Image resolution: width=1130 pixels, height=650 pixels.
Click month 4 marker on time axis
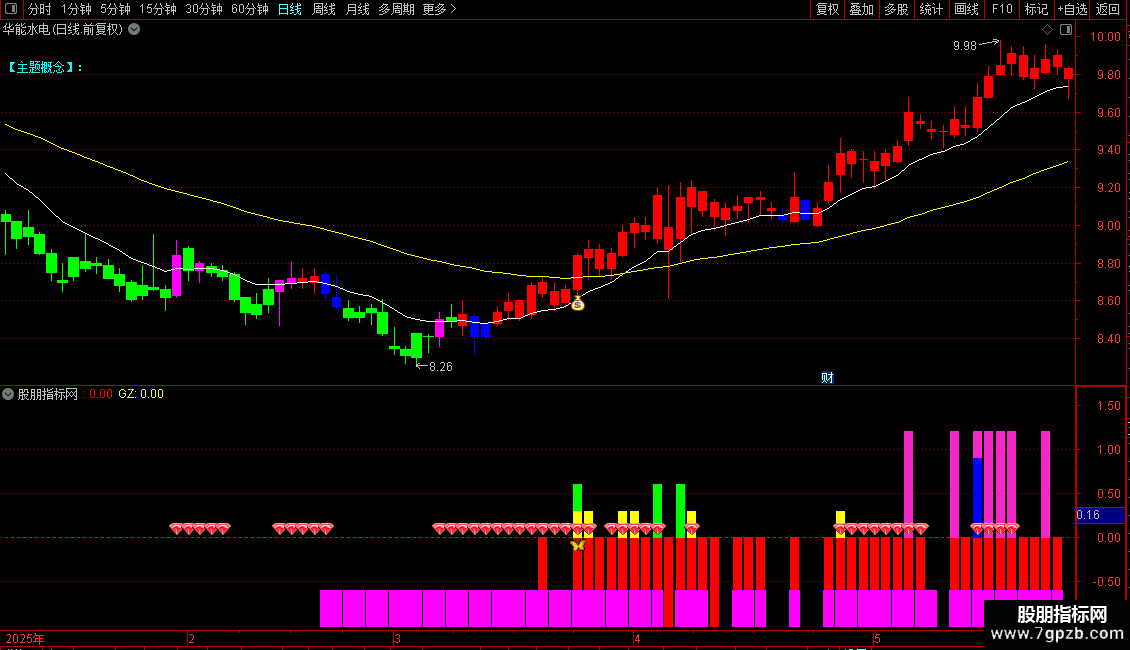click(x=637, y=638)
